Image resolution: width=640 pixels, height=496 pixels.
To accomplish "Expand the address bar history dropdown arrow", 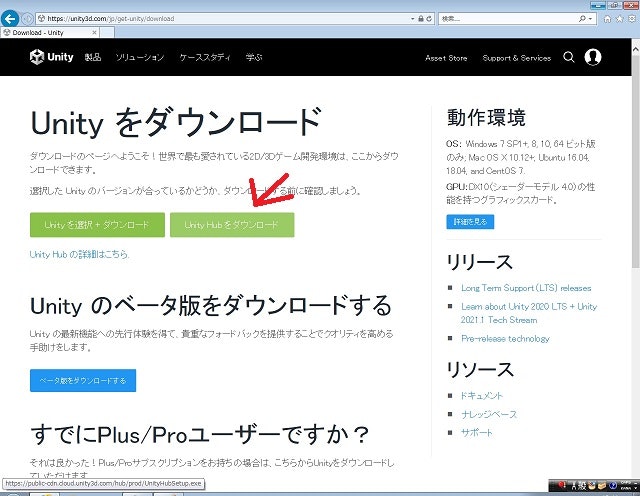I will tap(413, 19).
